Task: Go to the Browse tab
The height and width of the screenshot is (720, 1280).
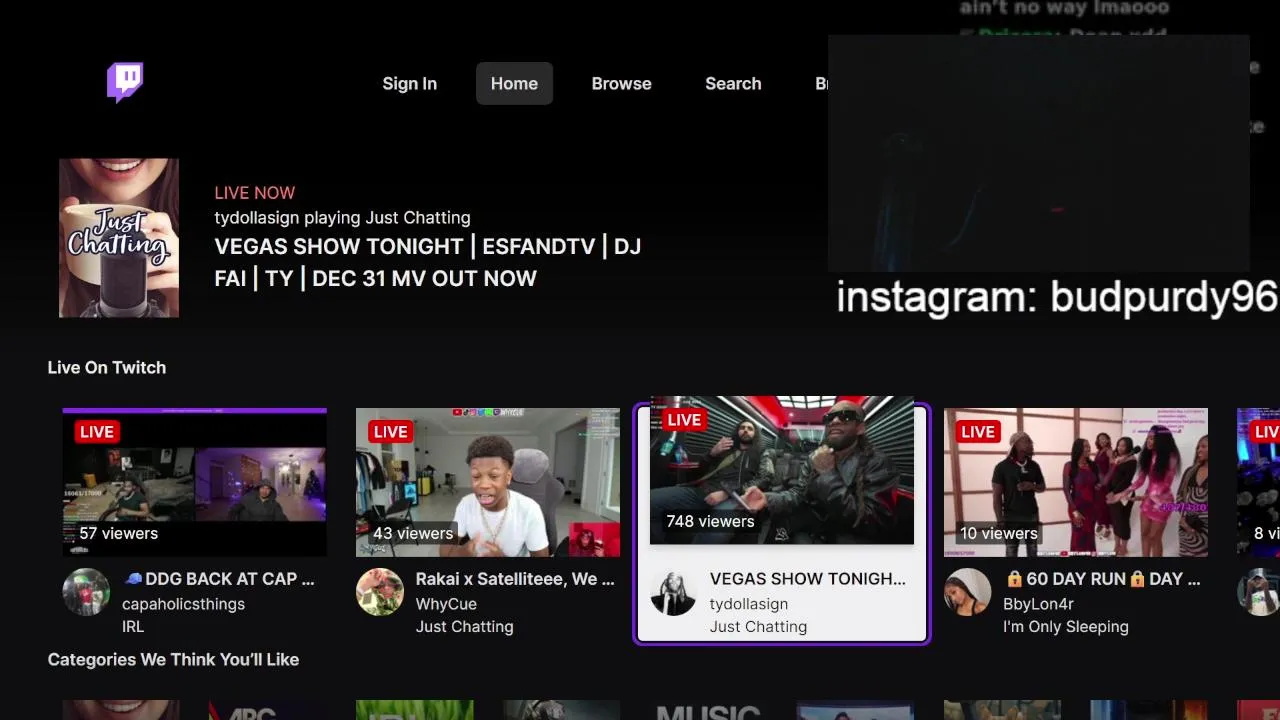Action: tap(621, 84)
